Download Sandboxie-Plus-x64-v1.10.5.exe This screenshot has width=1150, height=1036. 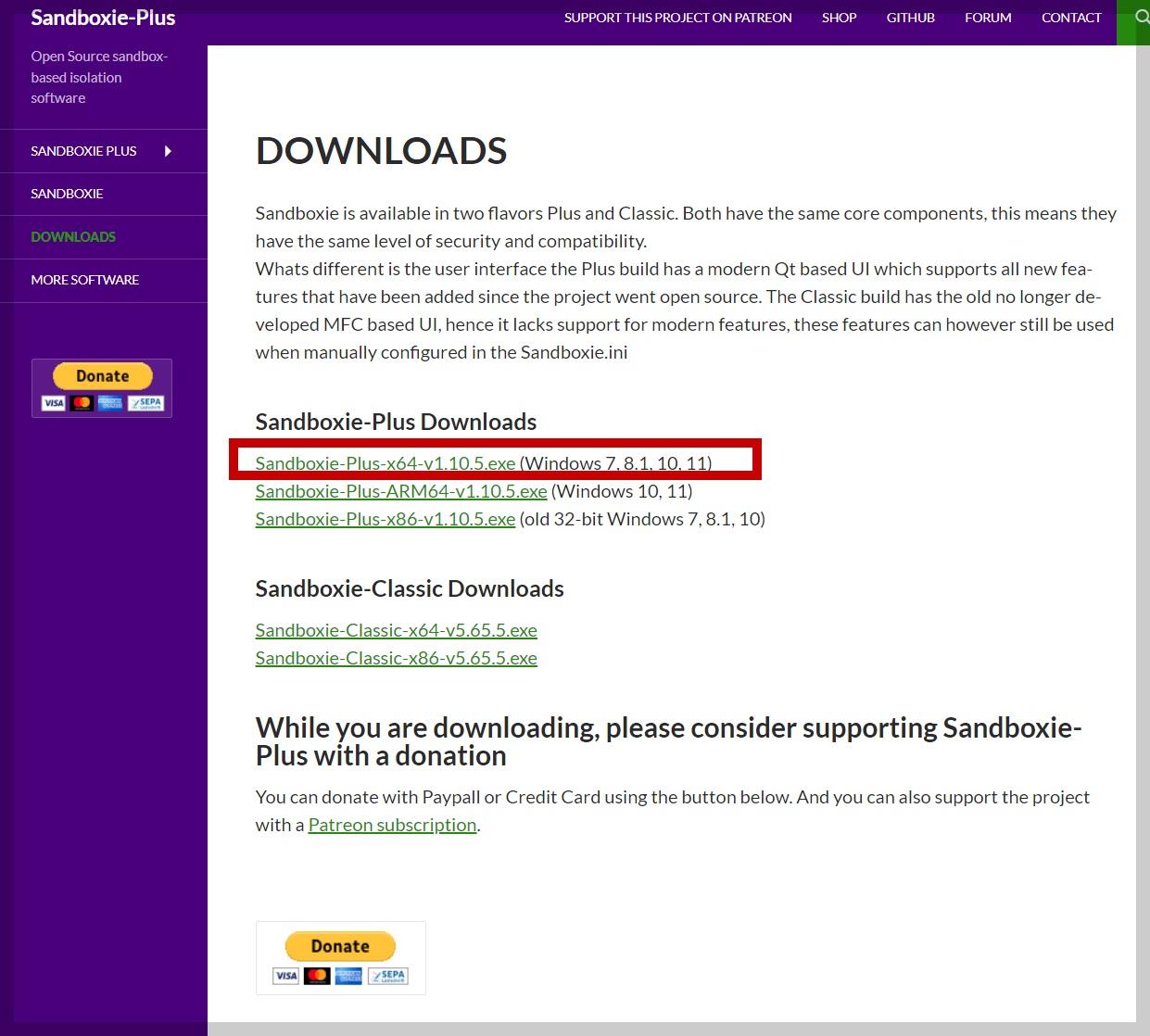click(385, 463)
